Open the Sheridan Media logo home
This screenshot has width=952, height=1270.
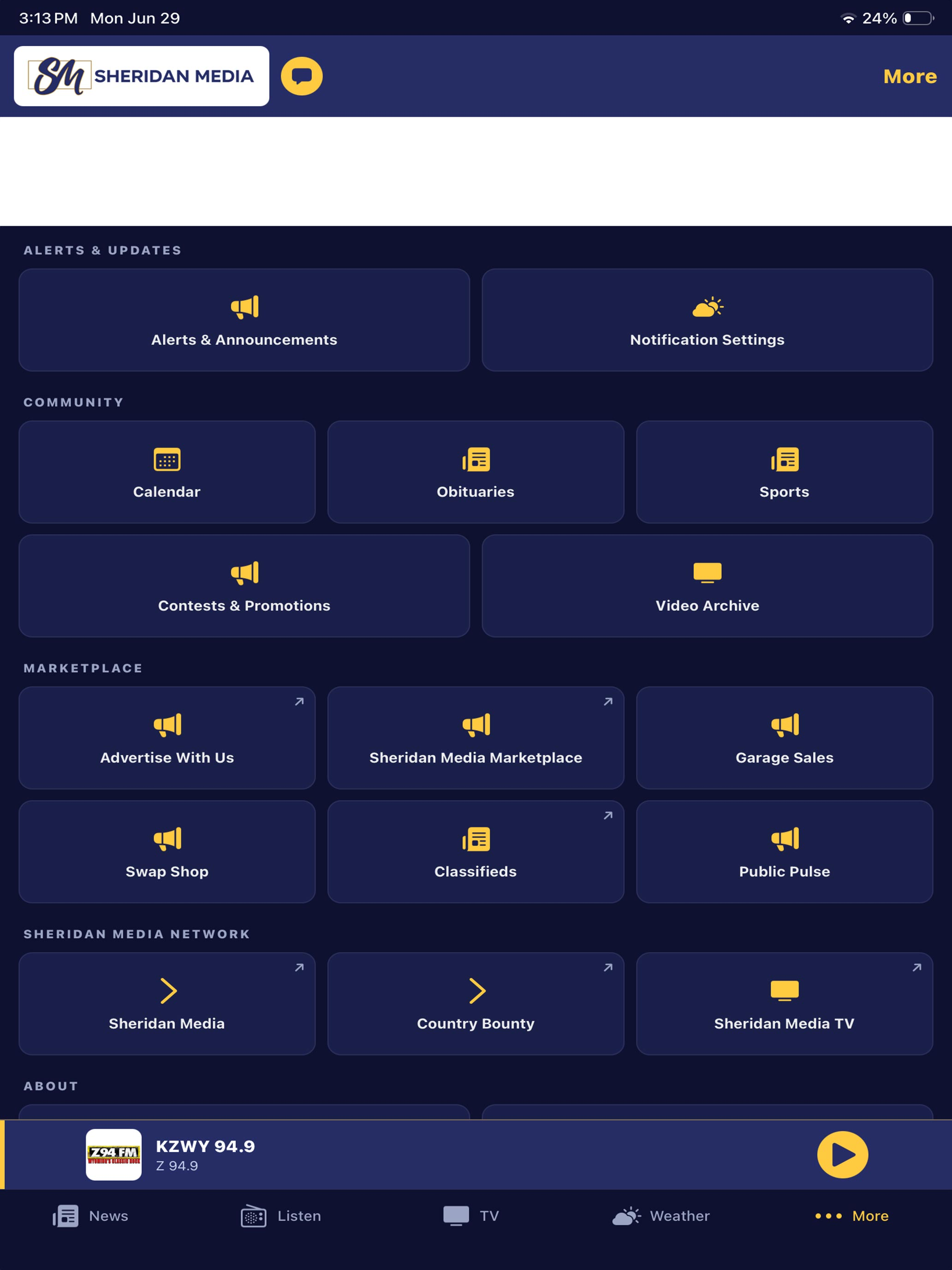click(141, 76)
